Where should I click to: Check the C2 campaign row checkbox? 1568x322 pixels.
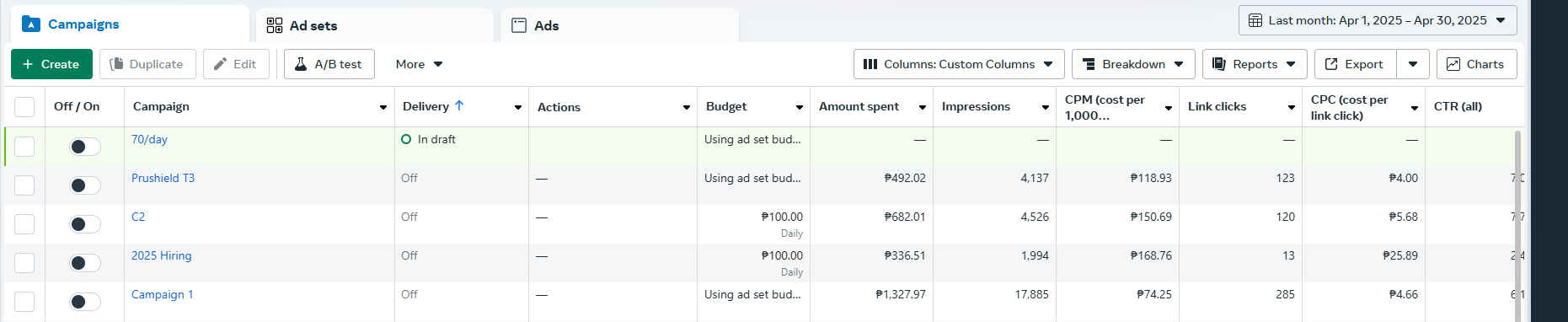(24, 224)
